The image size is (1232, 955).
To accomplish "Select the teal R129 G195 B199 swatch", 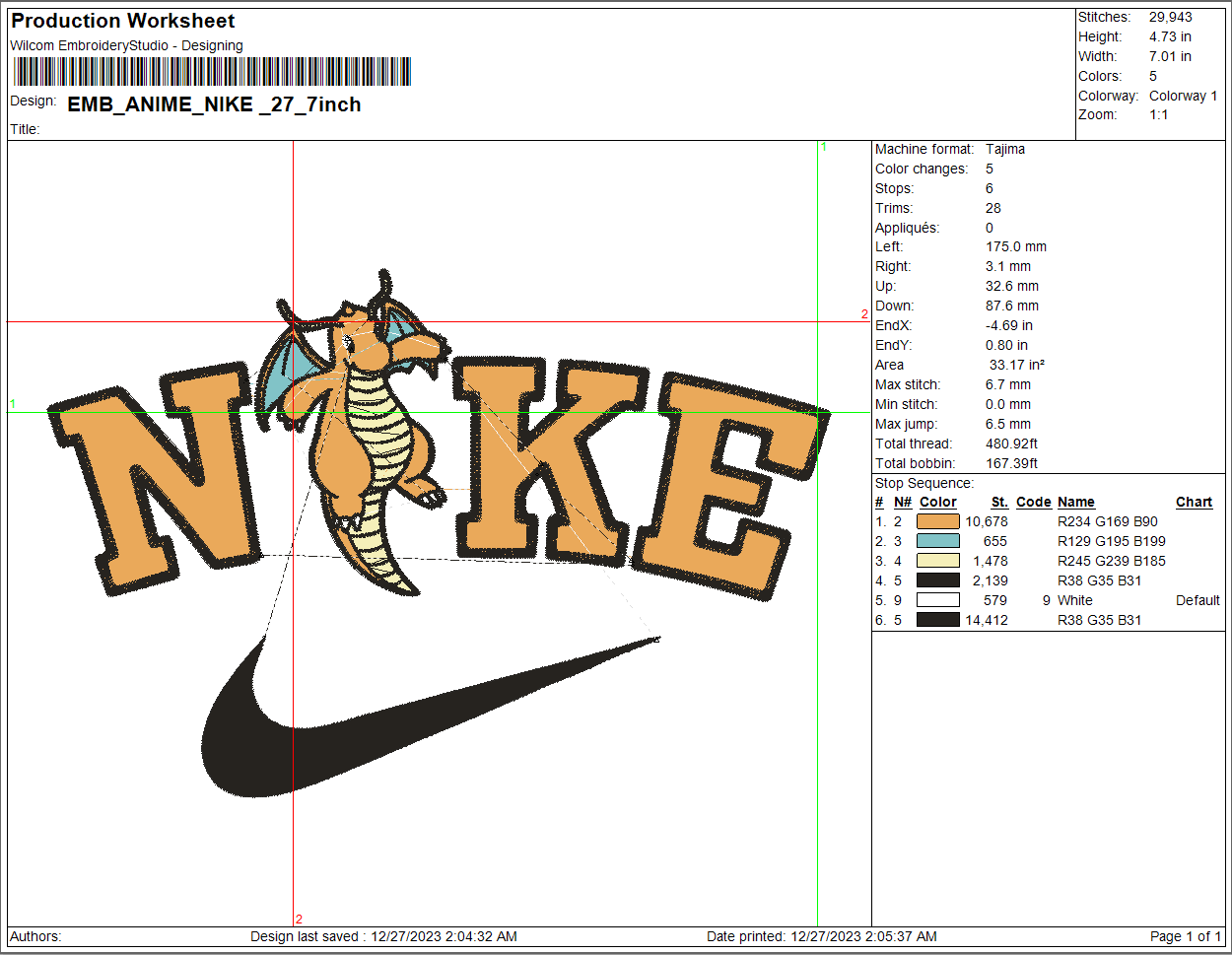I will click(x=937, y=541).
